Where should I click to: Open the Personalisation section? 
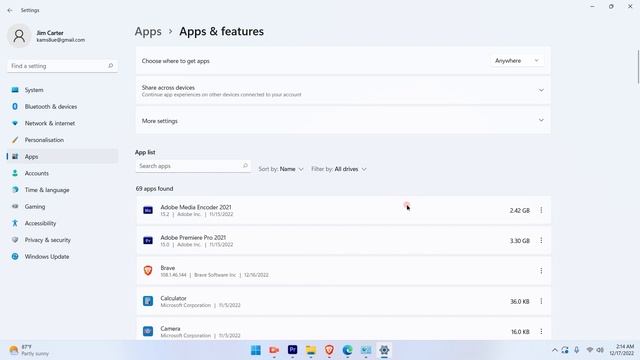[x=62, y=140]
